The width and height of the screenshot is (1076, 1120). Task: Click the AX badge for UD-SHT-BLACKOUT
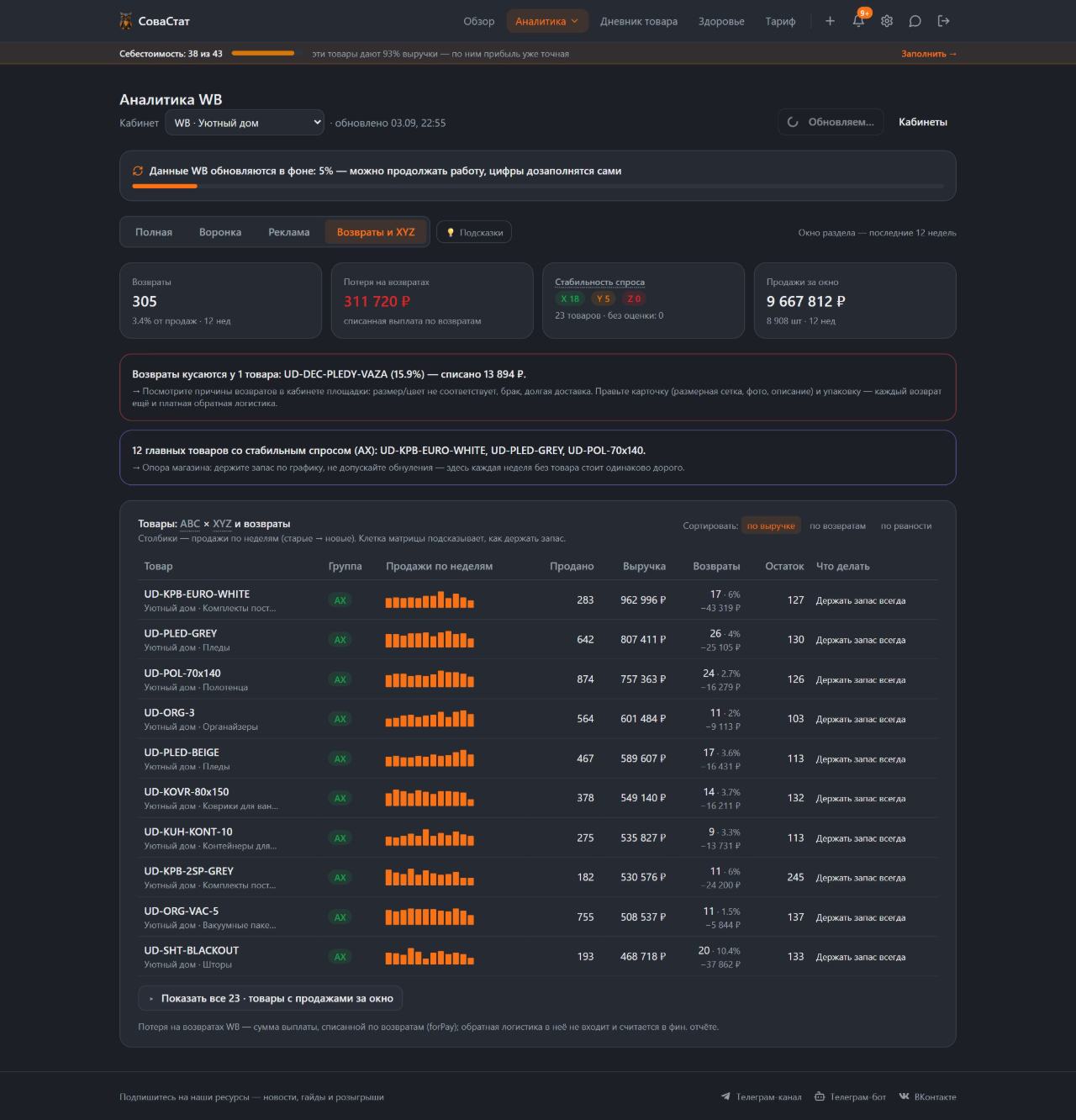pyautogui.click(x=340, y=957)
